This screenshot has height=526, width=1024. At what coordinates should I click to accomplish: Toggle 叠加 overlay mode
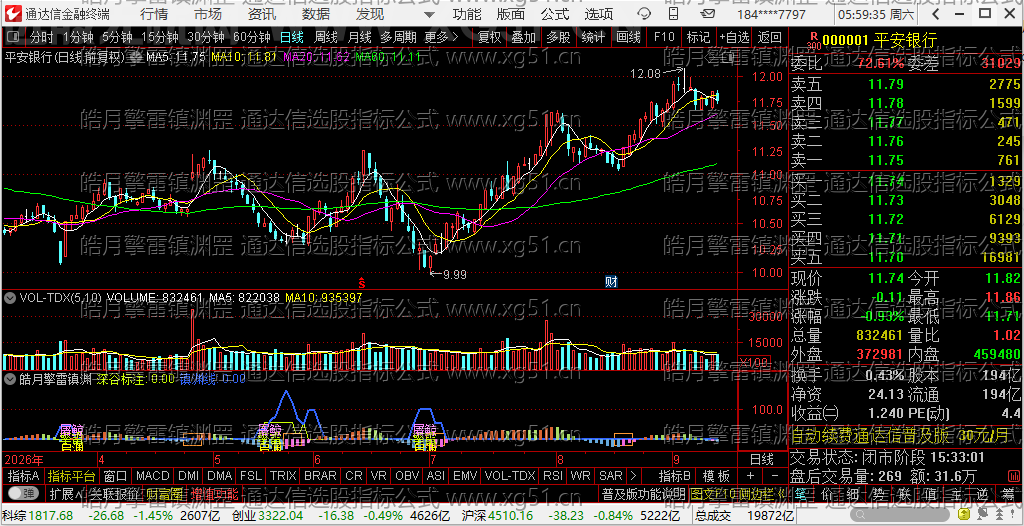pos(523,37)
